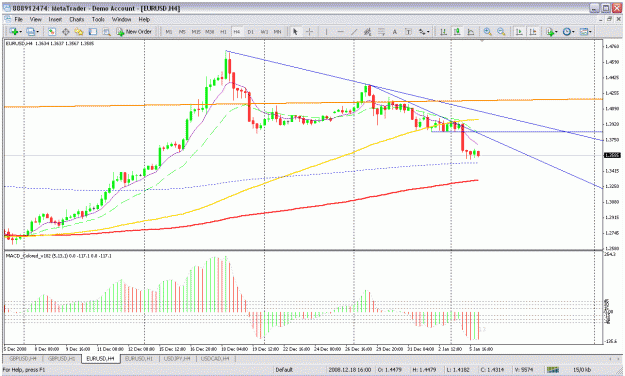Screen dimensions: 625x376
Task: Switch timeframe to M1
Action: click(169, 31)
